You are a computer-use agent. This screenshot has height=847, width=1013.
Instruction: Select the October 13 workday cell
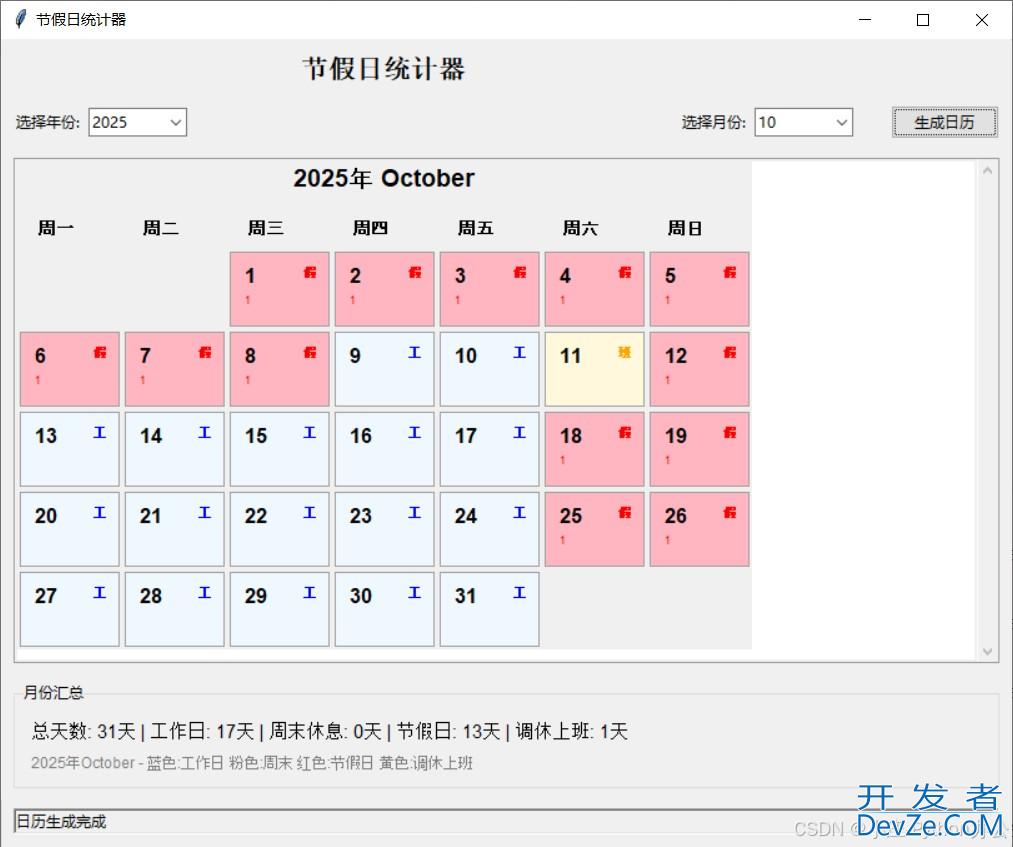coord(69,448)
